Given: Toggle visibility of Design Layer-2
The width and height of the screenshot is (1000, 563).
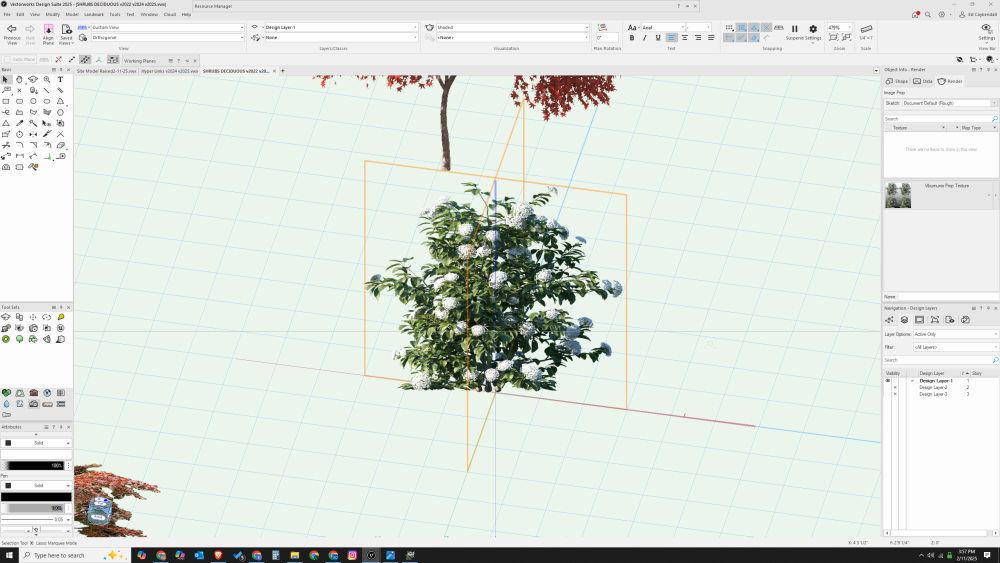Looking at the screenshot, I should (894, 387).
